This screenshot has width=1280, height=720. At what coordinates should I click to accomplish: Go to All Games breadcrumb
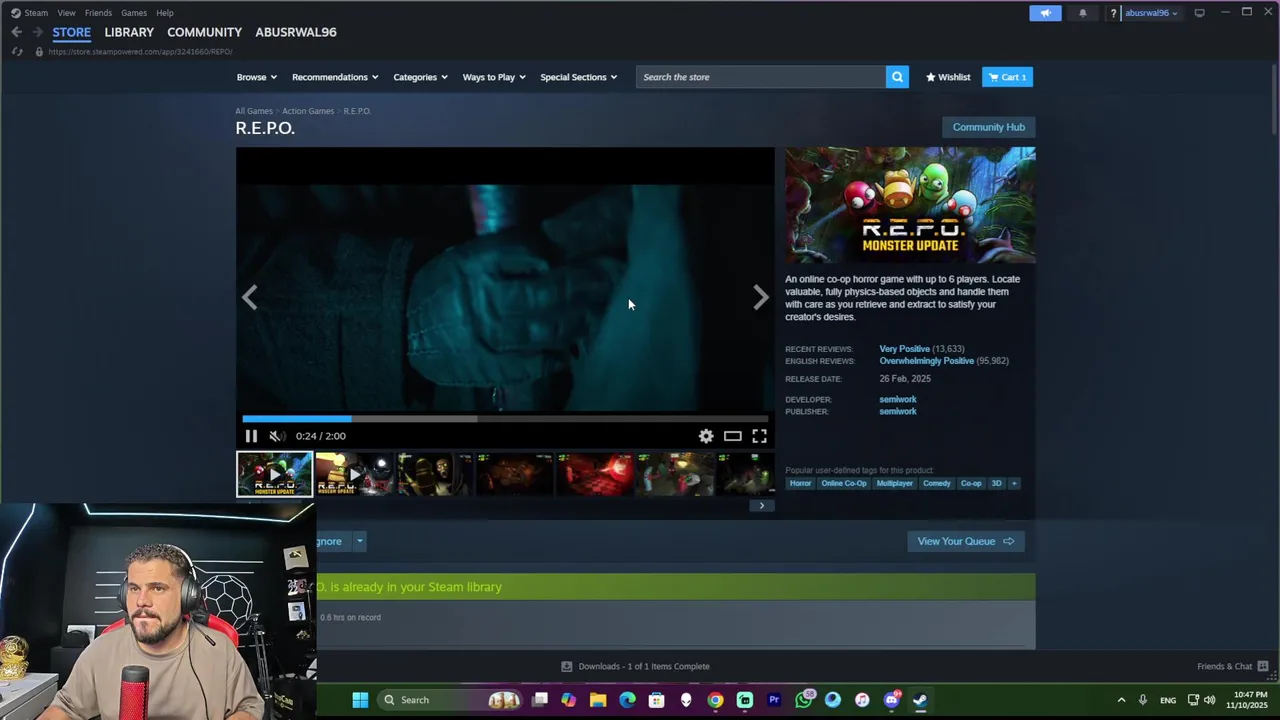(x=254, y=111)
